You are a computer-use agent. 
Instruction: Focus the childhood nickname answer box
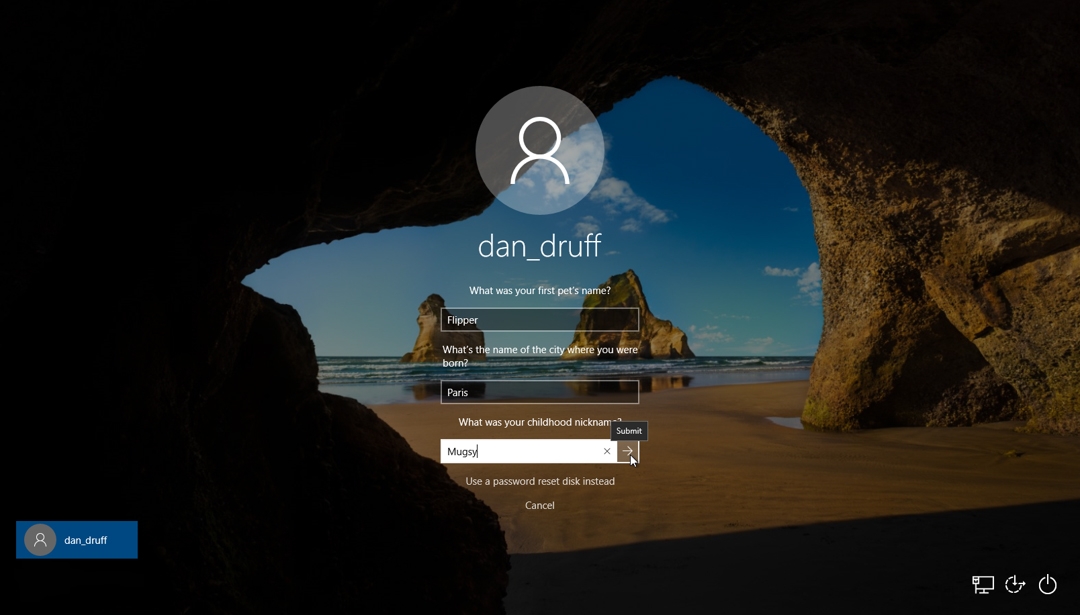(x=520, y=451)
